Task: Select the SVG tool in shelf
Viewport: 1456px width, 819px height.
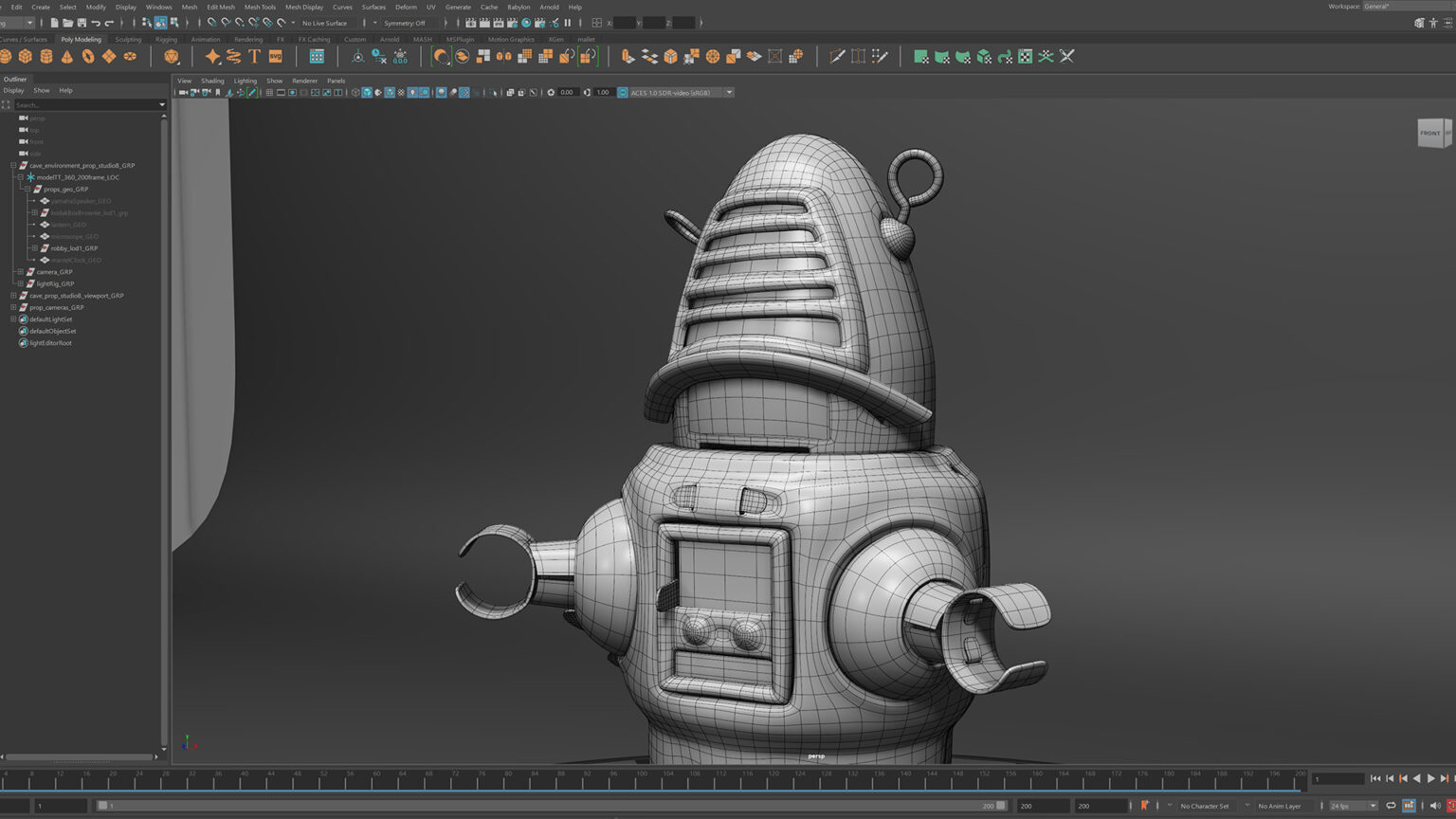Action: (276, 57)
